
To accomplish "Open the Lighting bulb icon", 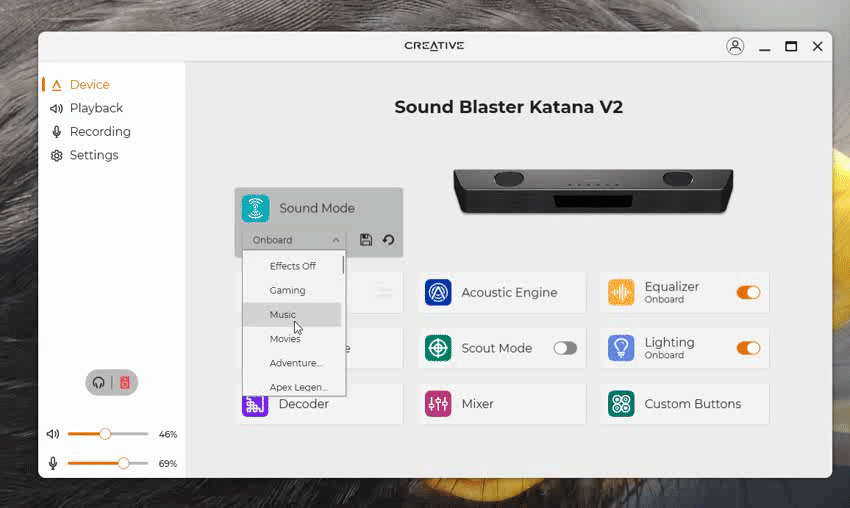I will pyautogui.click(x=621, y=348).
